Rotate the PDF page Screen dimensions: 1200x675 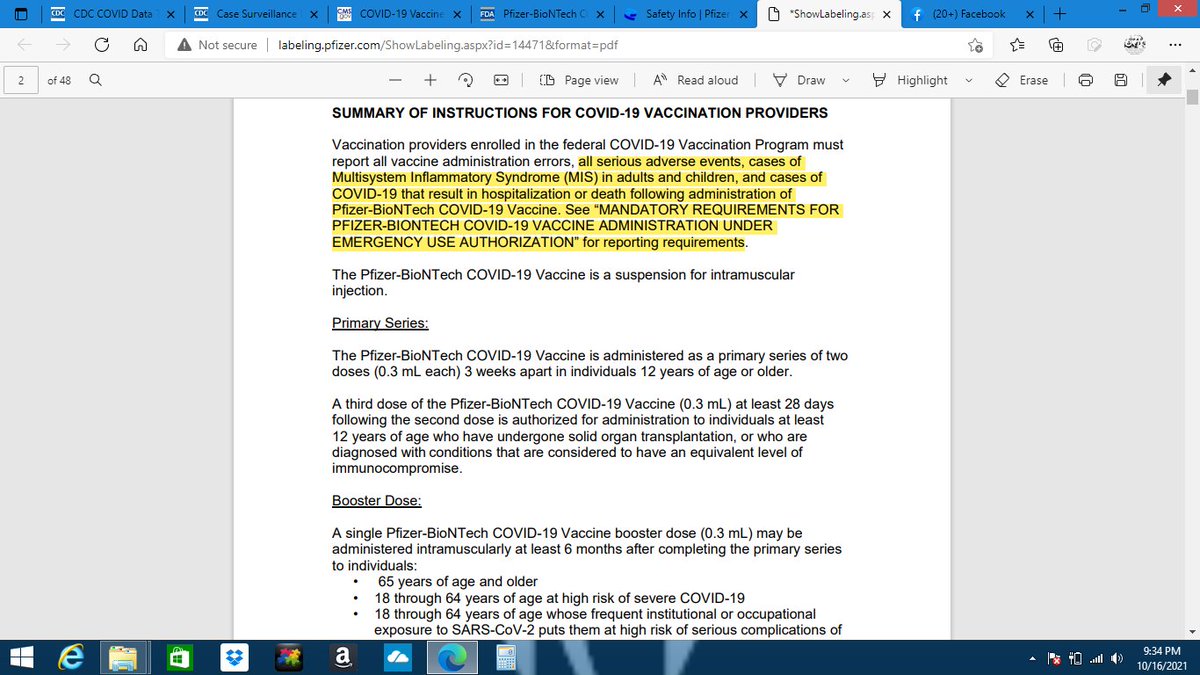pyautogui.click(x=466, y=80)
